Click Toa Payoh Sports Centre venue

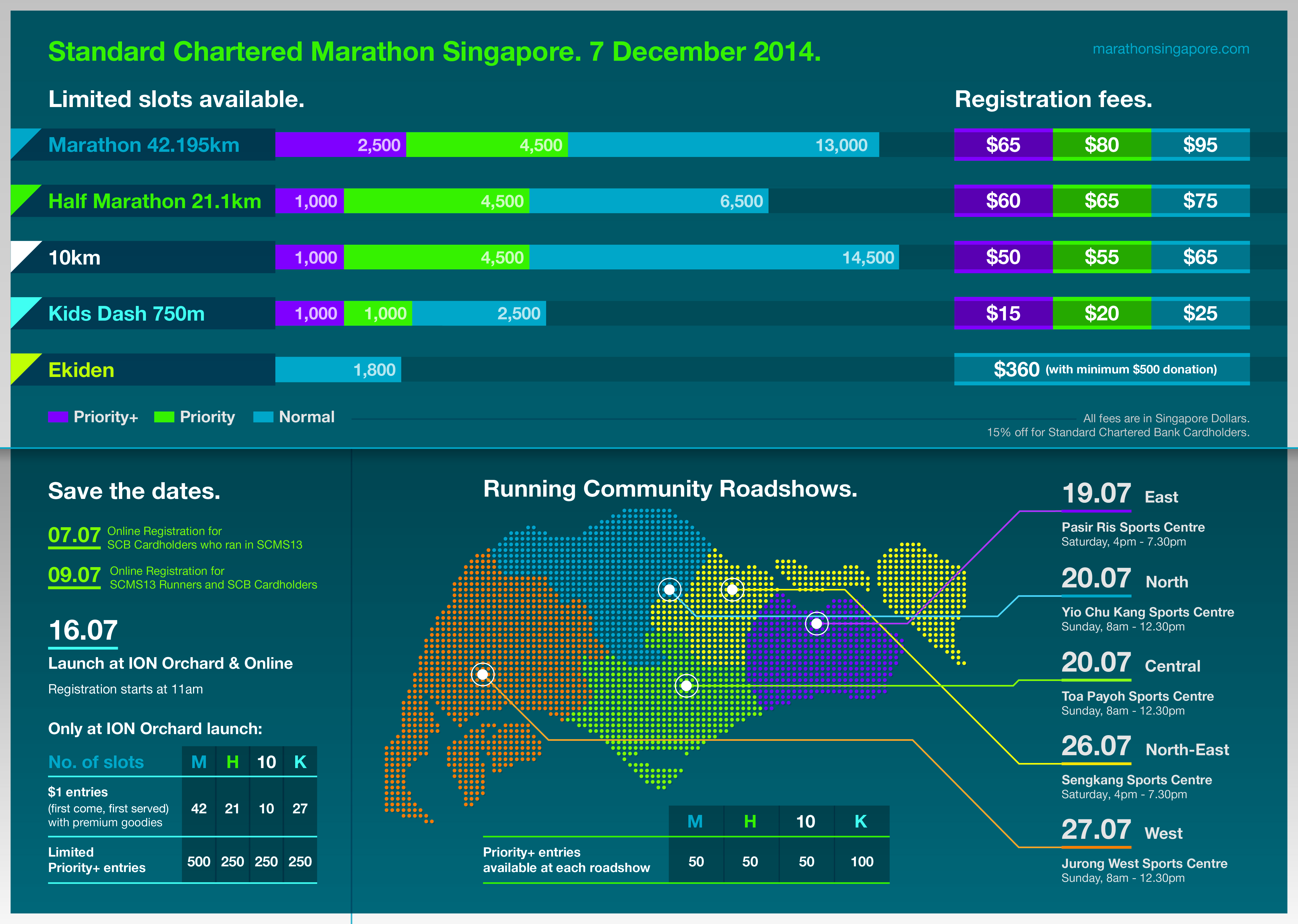1137,697
